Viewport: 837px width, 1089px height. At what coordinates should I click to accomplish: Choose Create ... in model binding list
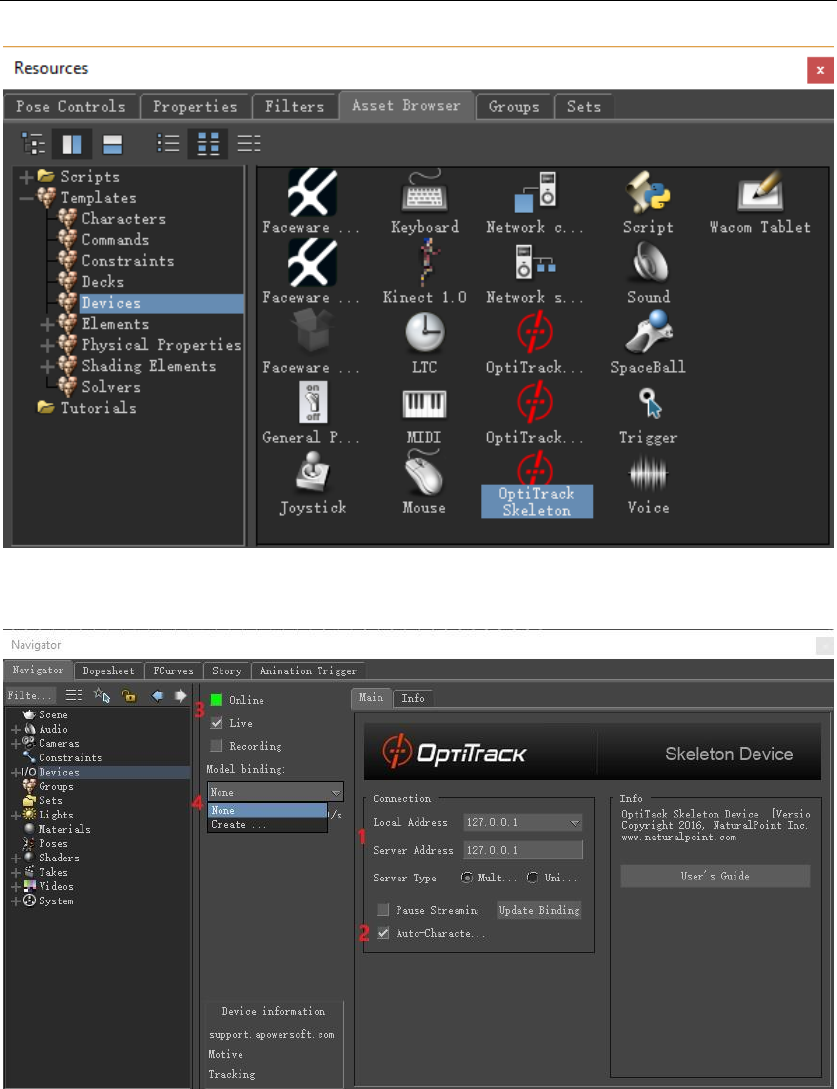point(267,824)
